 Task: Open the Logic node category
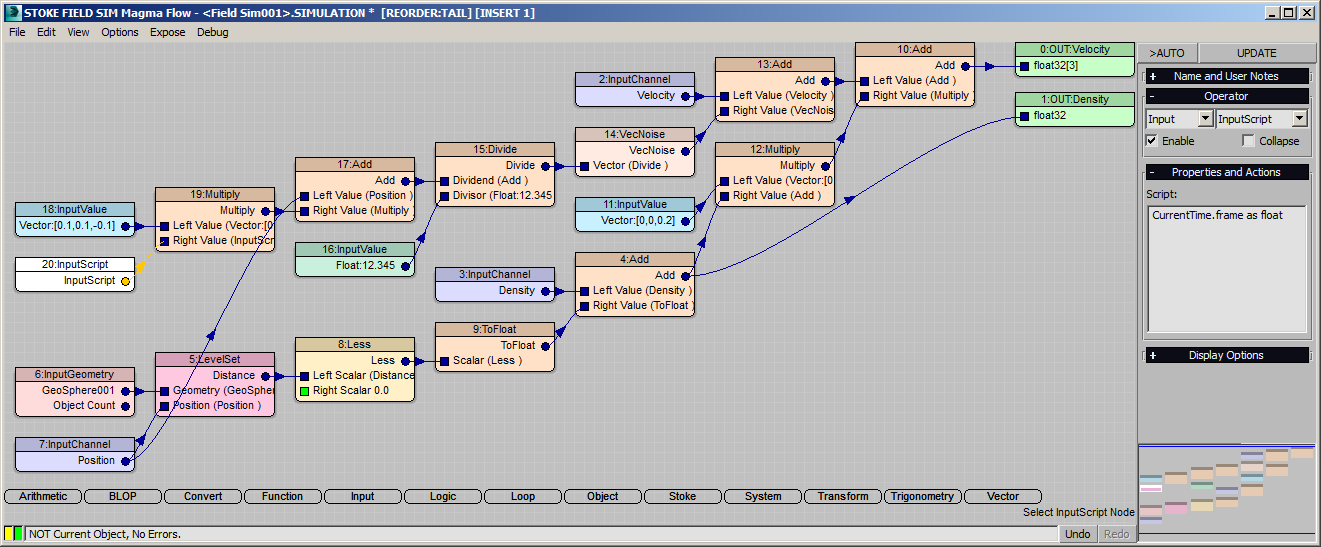443,496
